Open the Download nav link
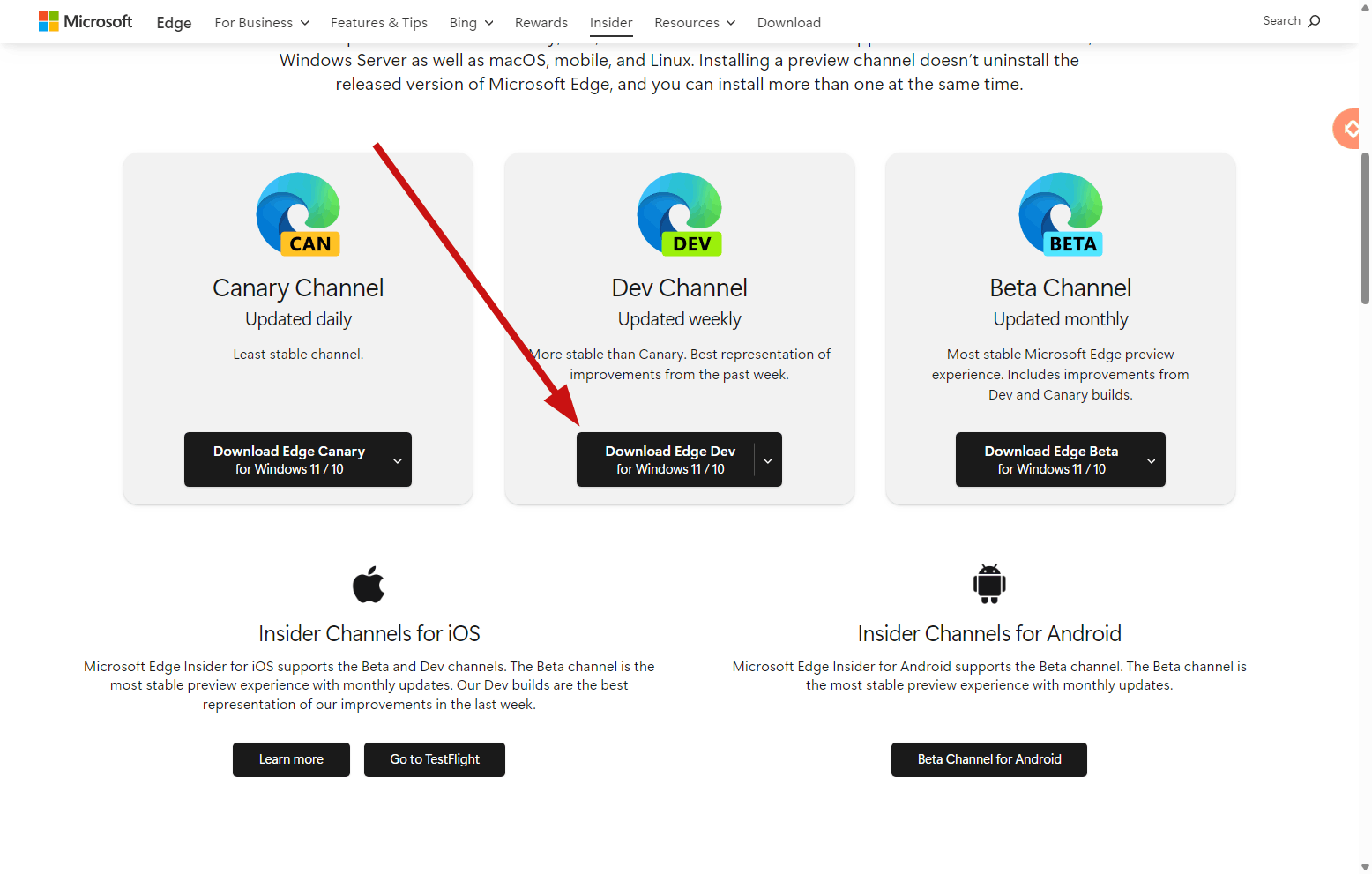Viewport: 1372px width, 874px height. (789, 22)
